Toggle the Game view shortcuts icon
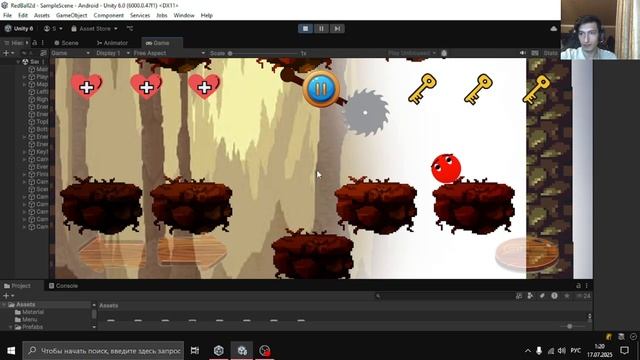The width and height of the screenshot is (640, 360). coord(535,53)
